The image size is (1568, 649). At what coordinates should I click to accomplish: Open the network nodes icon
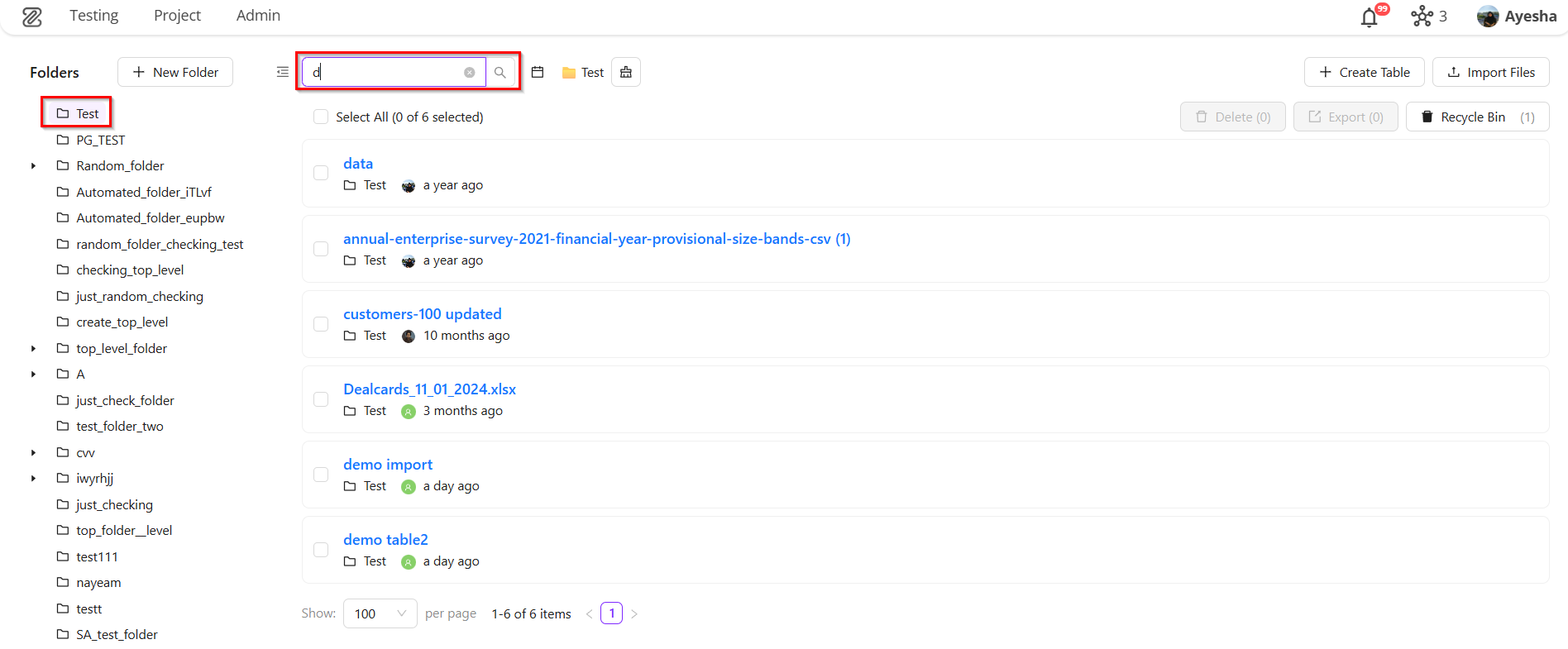point(1422,17)
